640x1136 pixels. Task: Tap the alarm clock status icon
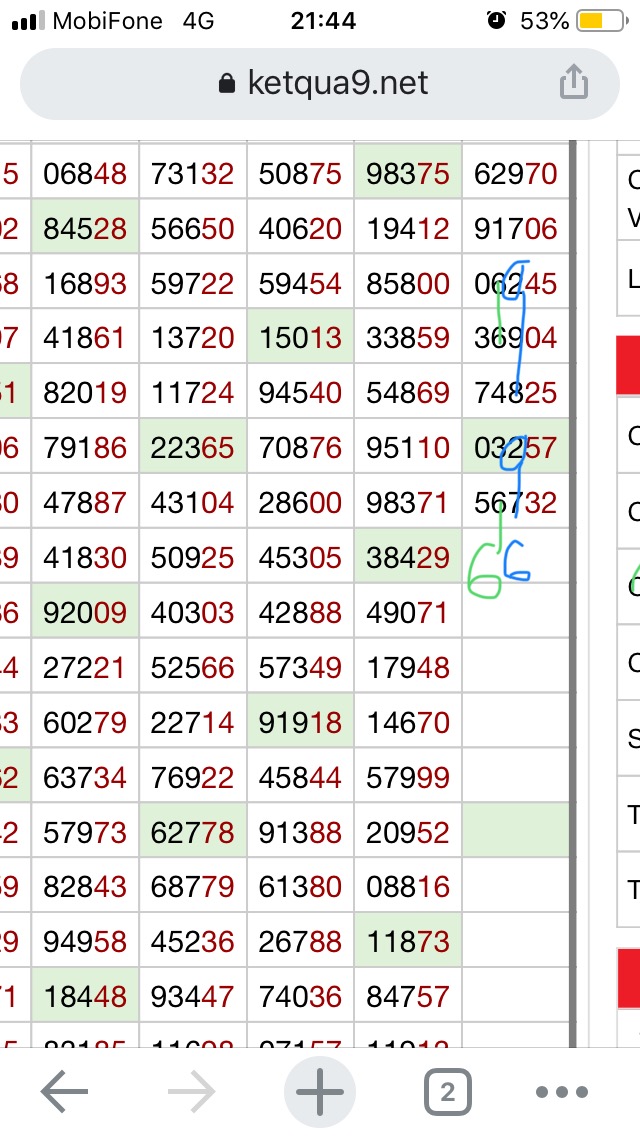tap(496, 21)
